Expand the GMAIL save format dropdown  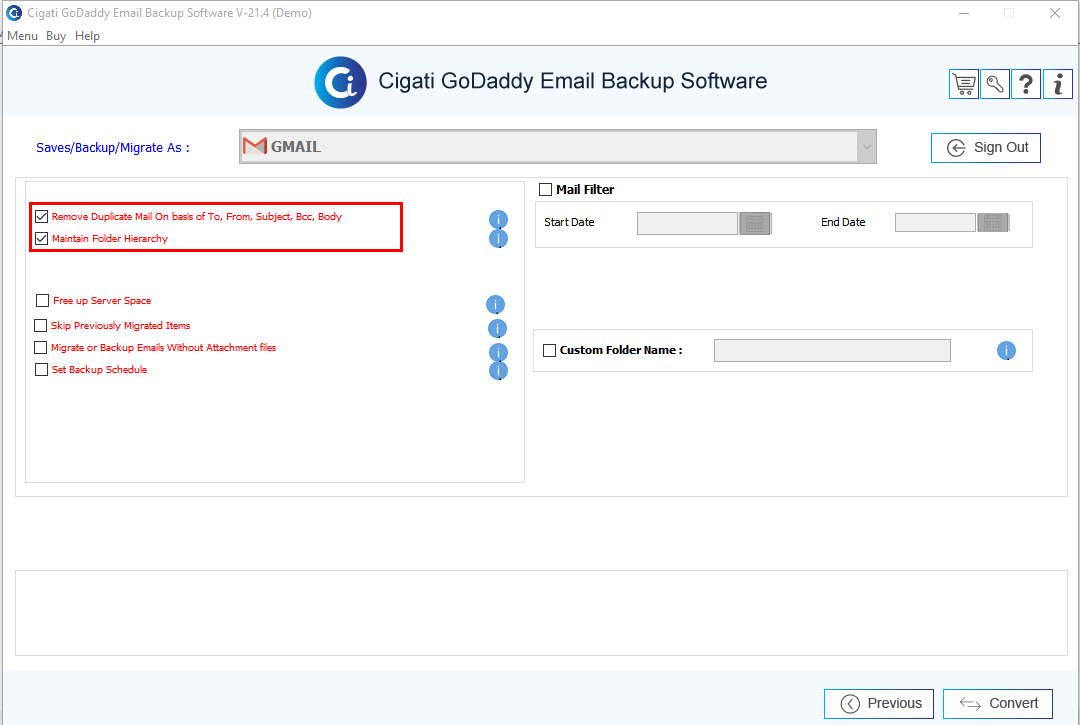(866, 147)
